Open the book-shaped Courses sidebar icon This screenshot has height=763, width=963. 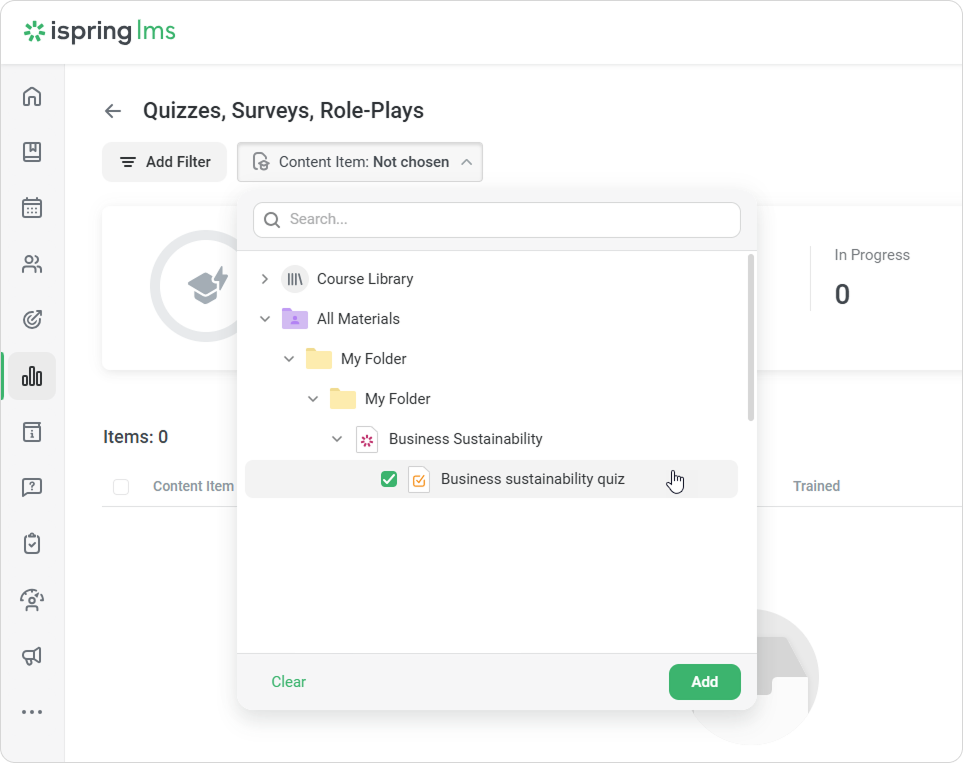[32, 152]
